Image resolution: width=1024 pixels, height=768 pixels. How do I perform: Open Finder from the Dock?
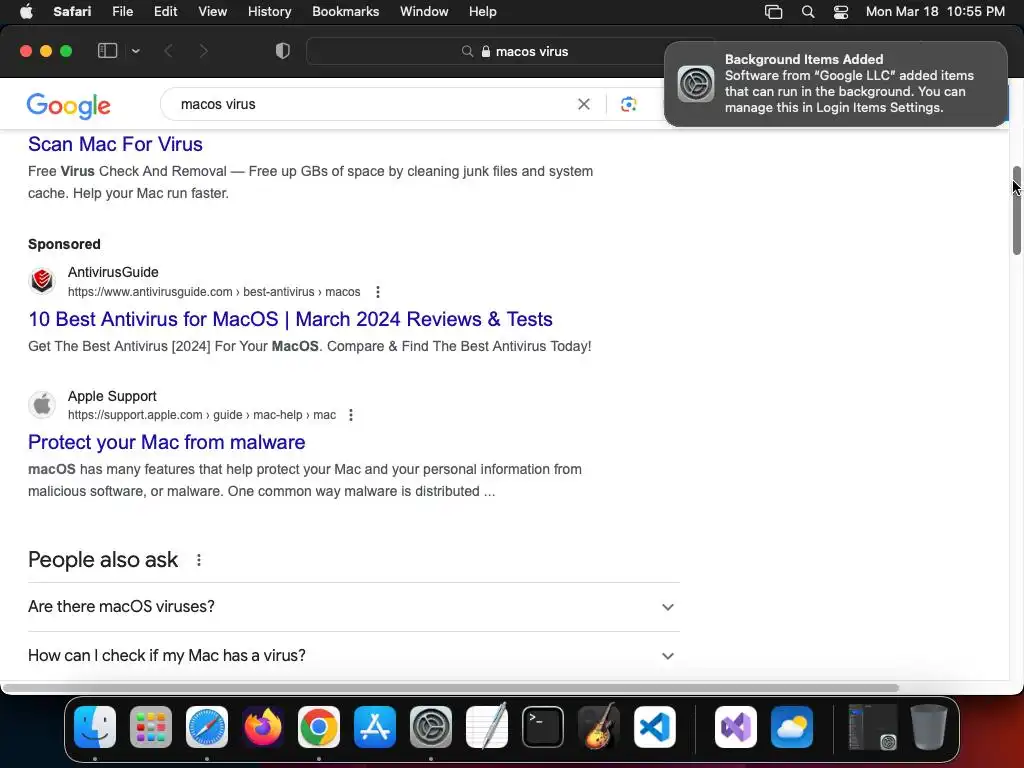(95, 727)
